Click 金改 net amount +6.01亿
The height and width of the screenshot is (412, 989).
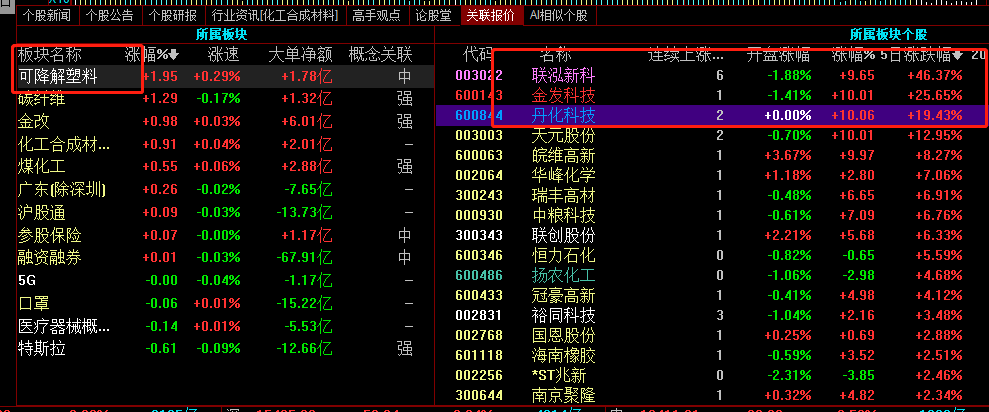[x=305, y=121]
